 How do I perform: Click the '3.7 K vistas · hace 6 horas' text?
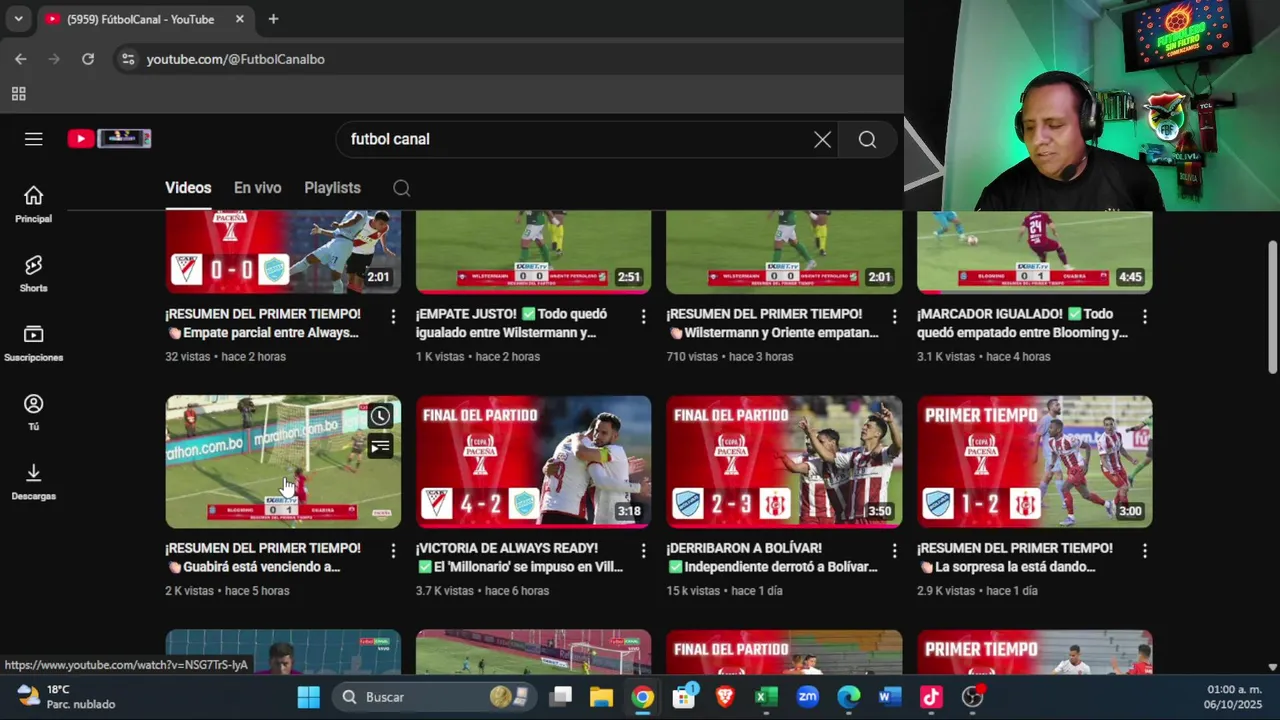click(x=483, y=591)
